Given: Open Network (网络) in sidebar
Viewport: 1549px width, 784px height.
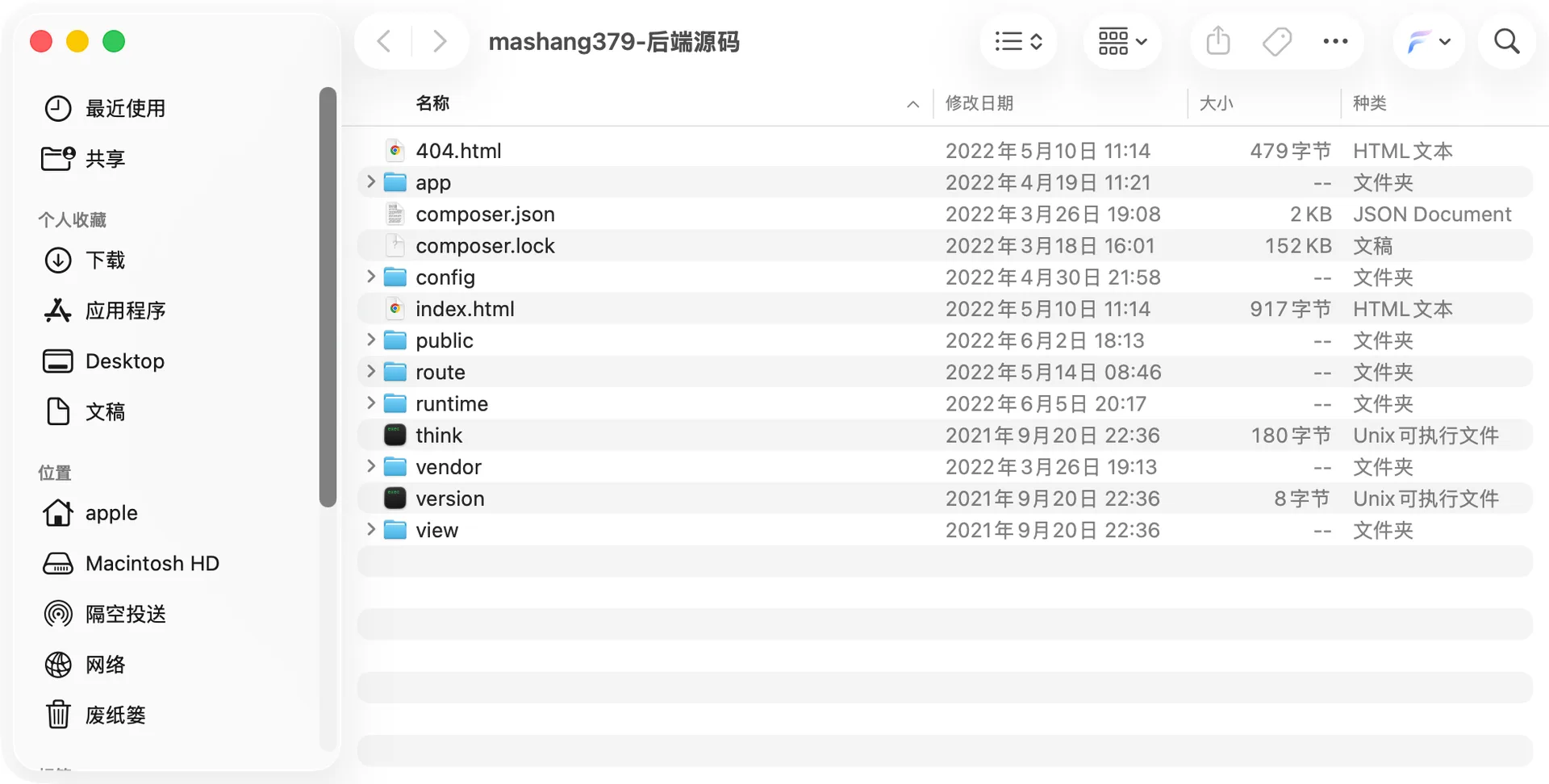Looking at the screenshot, I should 83,665.
